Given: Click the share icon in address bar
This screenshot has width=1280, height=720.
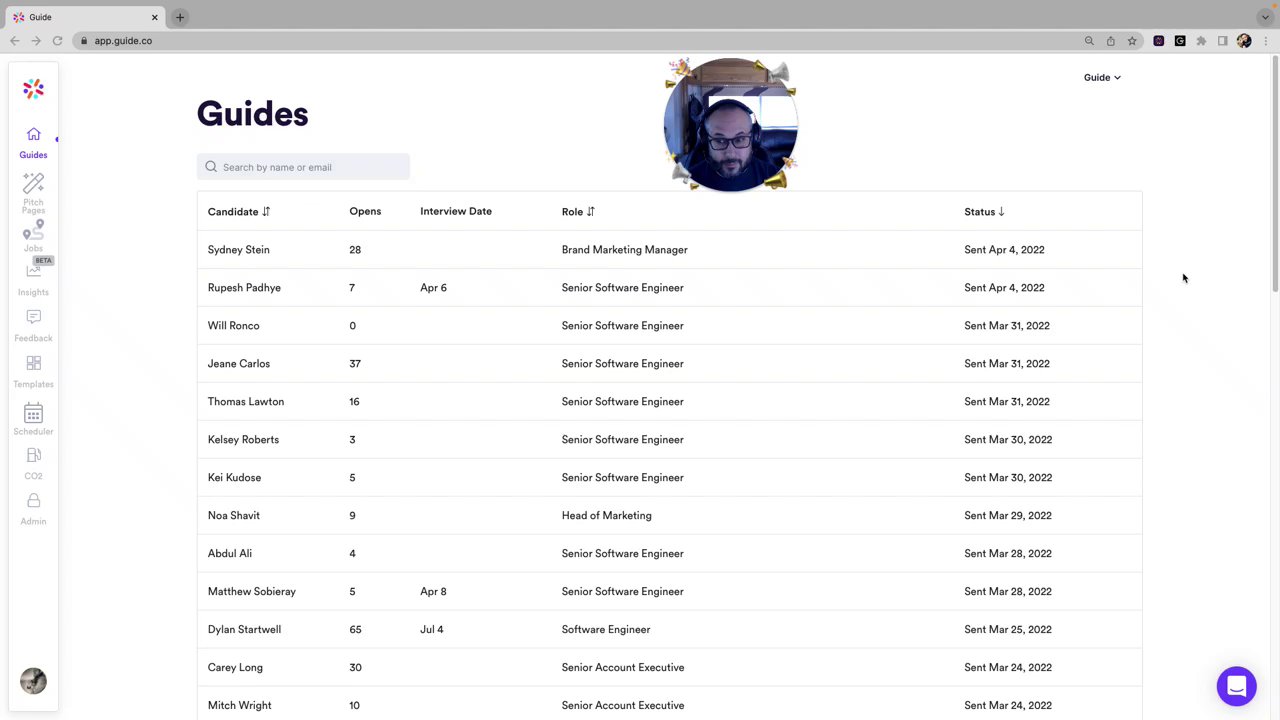Looking at the screenshot, I should [x=1110, y=41].
